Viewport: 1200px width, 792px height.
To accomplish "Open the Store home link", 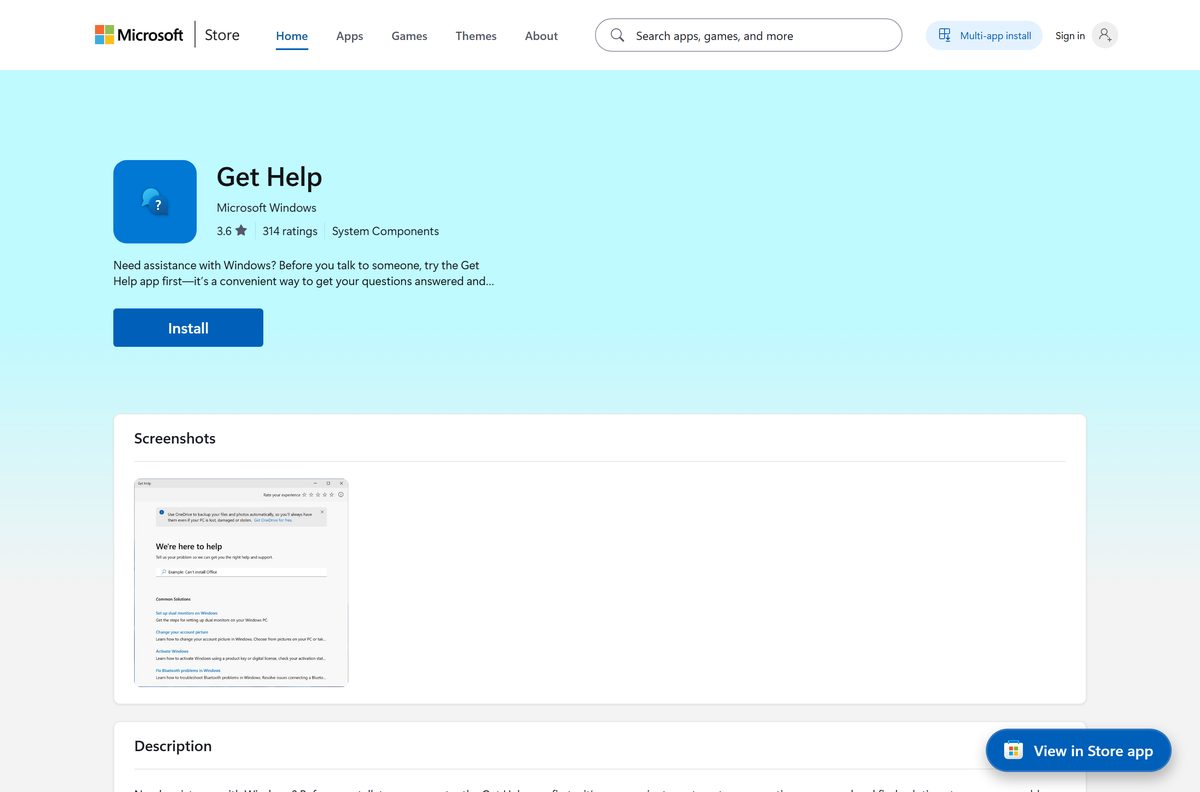I will click(222, 35).
